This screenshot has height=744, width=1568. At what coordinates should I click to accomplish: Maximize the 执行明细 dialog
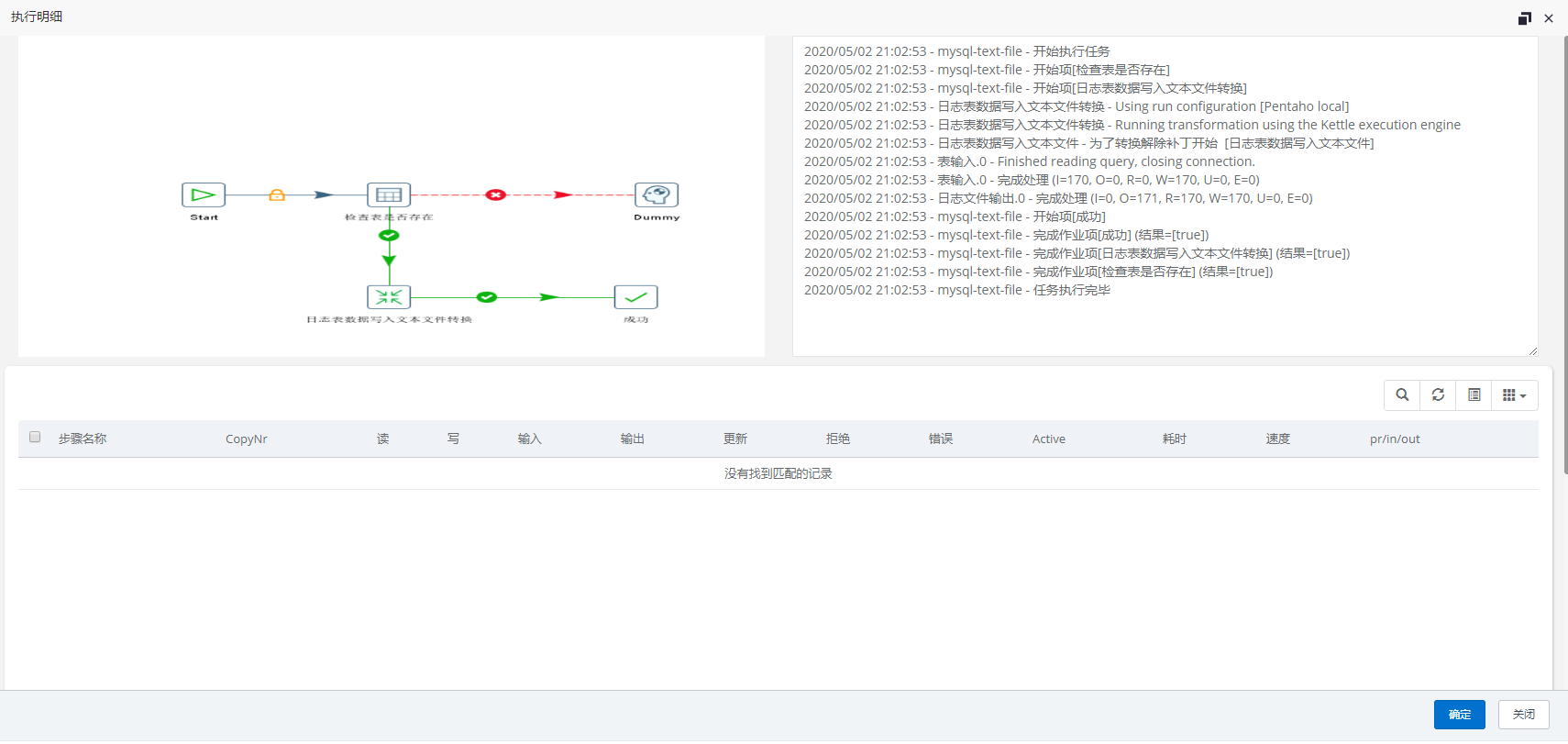point(1525,18)
